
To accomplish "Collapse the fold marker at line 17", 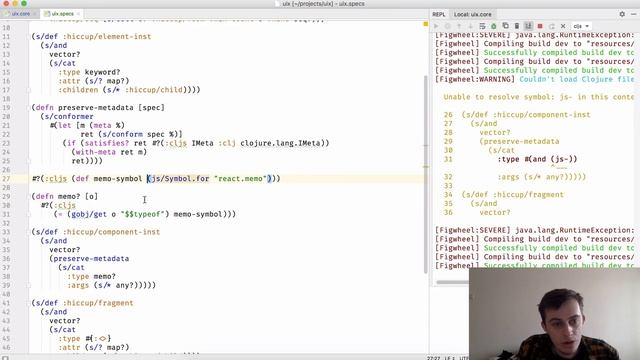I will 29,90.
